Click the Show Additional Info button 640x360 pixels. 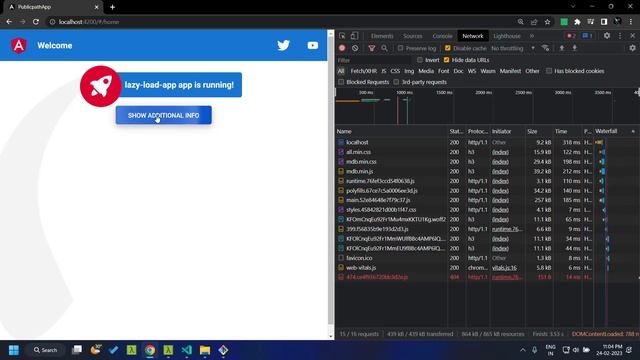[163, 115]
